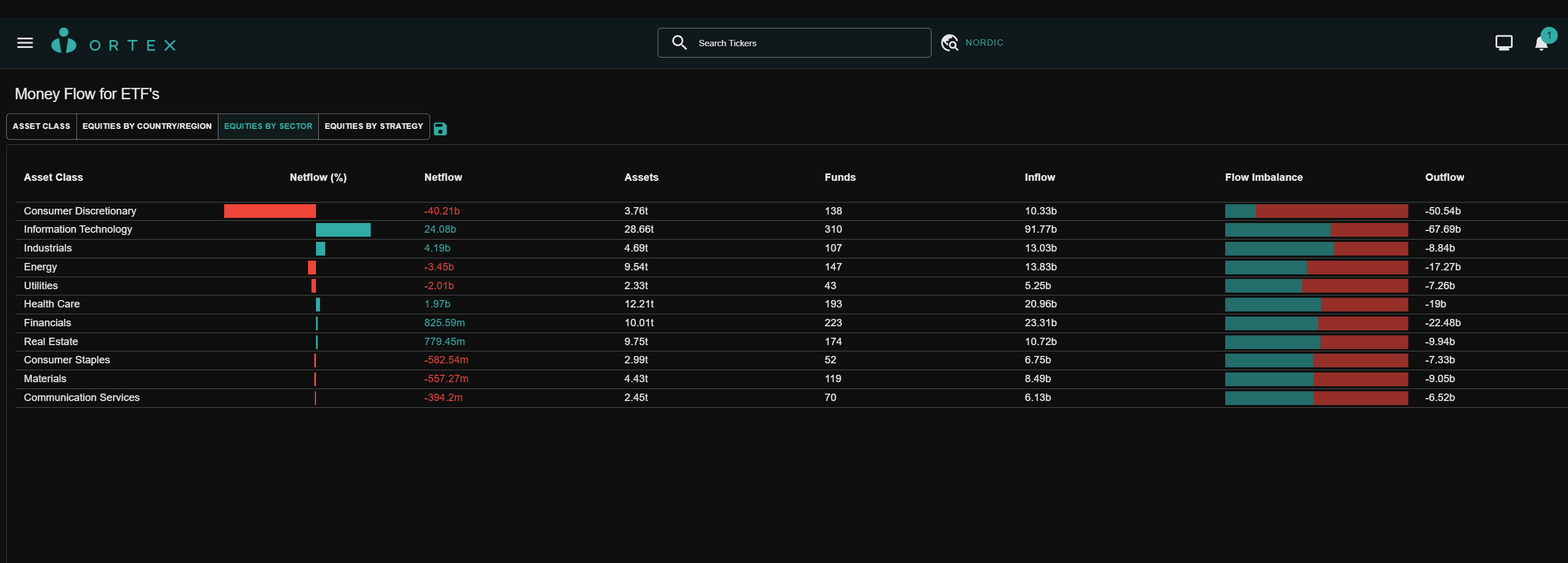Select the Equities by Sector tab
The image size is (1568, 563).
[x=268, y=126]
